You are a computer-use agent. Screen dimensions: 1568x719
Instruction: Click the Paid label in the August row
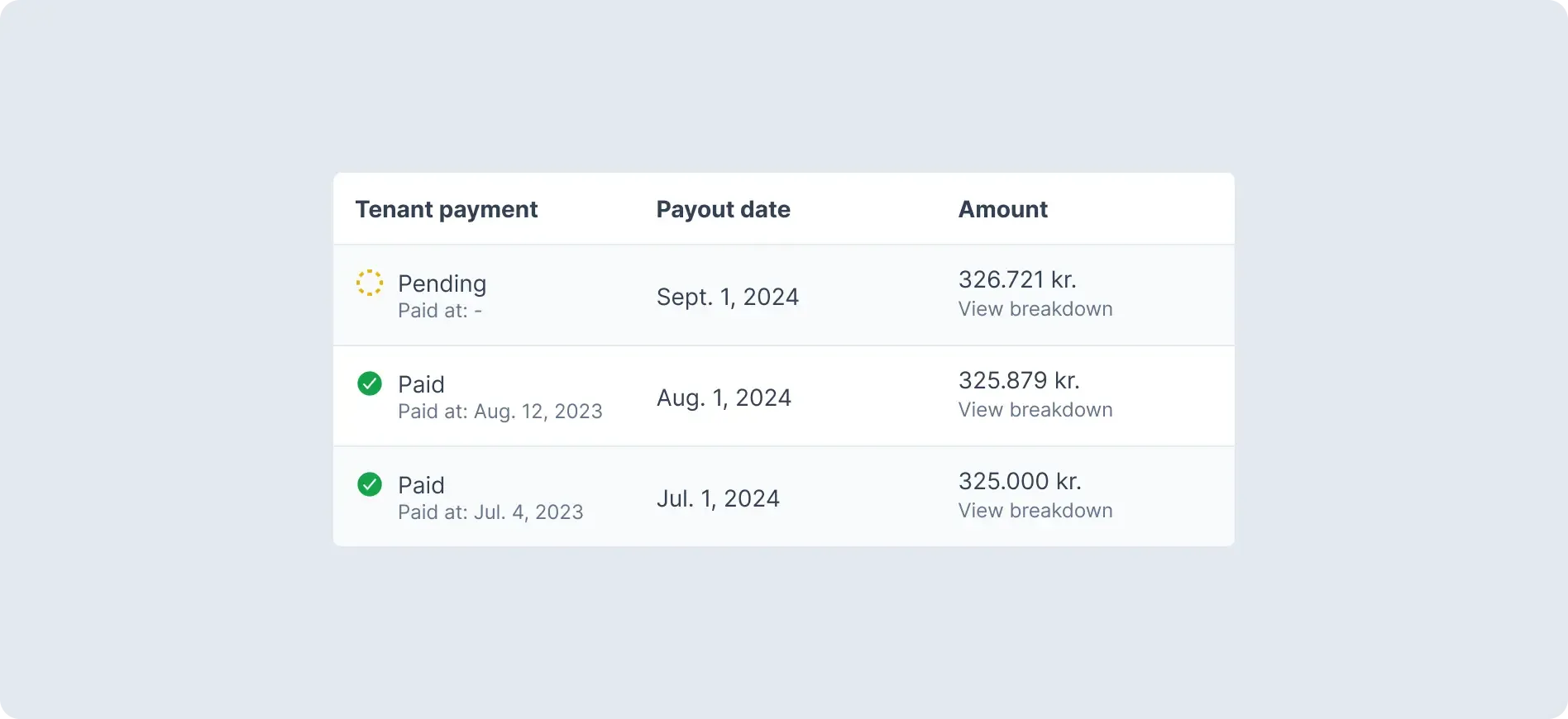(x=421, y=384)
